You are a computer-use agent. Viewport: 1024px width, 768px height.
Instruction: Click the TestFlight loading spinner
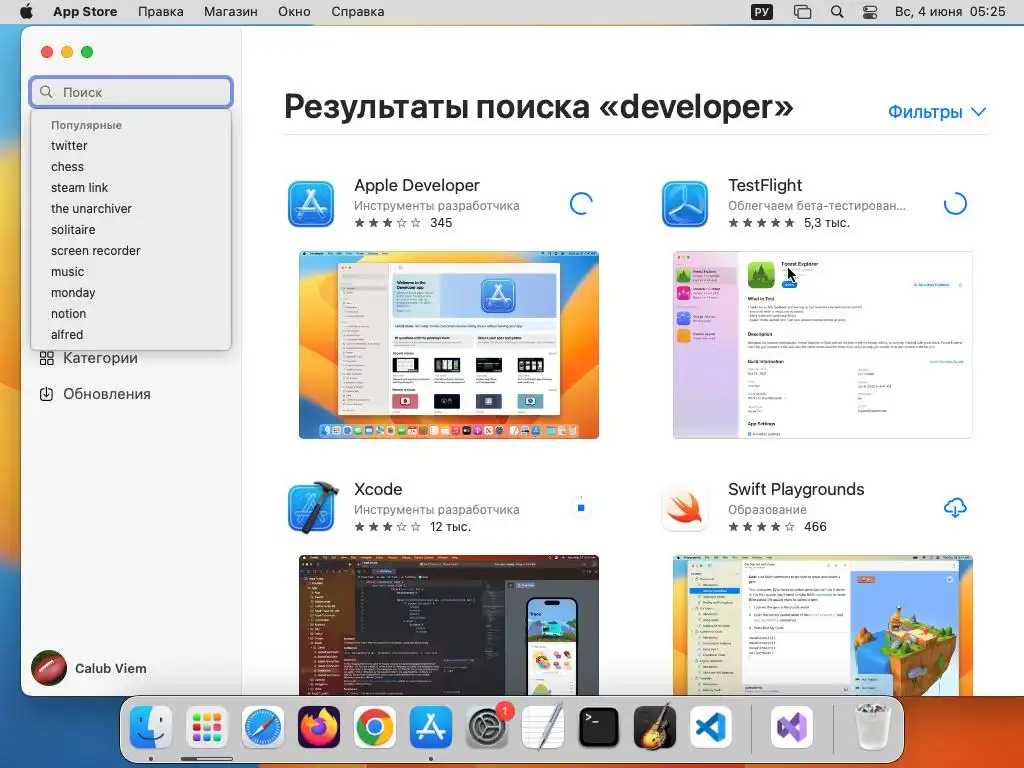[955, 204]
